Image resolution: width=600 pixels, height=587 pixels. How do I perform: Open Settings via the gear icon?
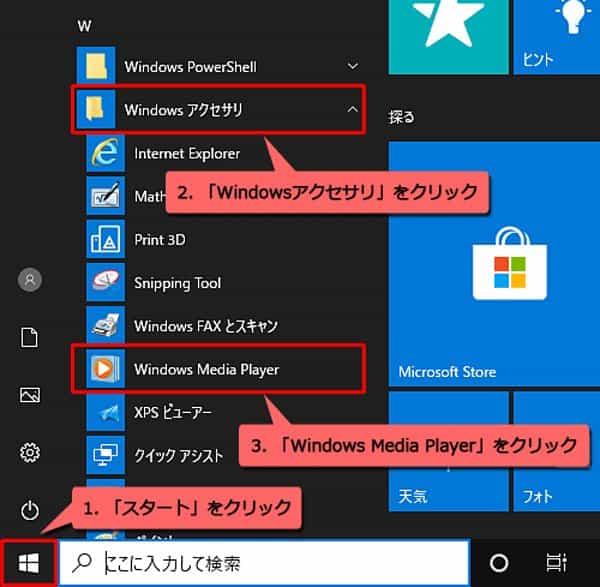tap(29, 453)
